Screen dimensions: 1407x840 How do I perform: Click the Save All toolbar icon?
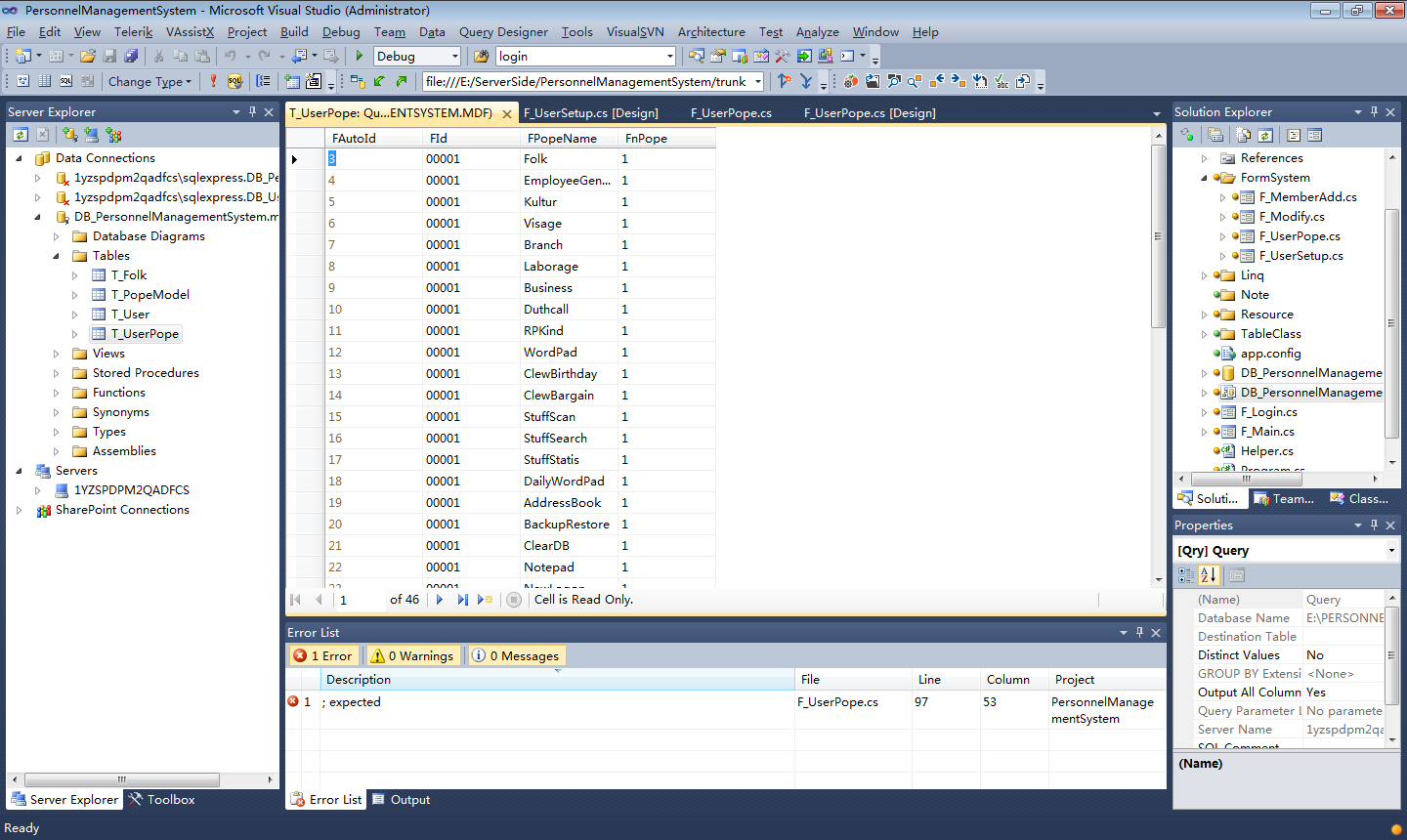point(131,57)
